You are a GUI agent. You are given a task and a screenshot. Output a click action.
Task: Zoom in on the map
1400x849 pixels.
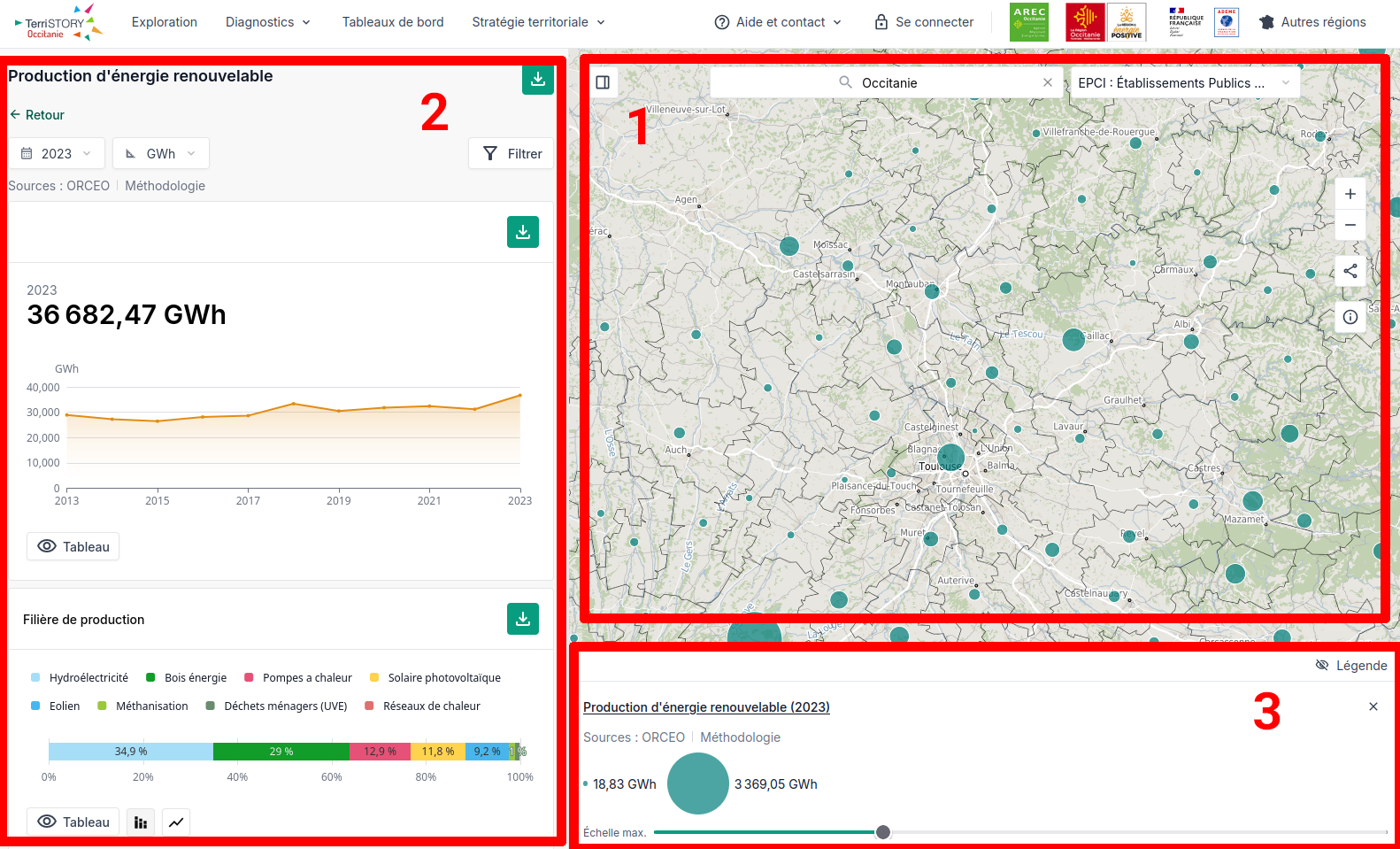[1350, 194]
